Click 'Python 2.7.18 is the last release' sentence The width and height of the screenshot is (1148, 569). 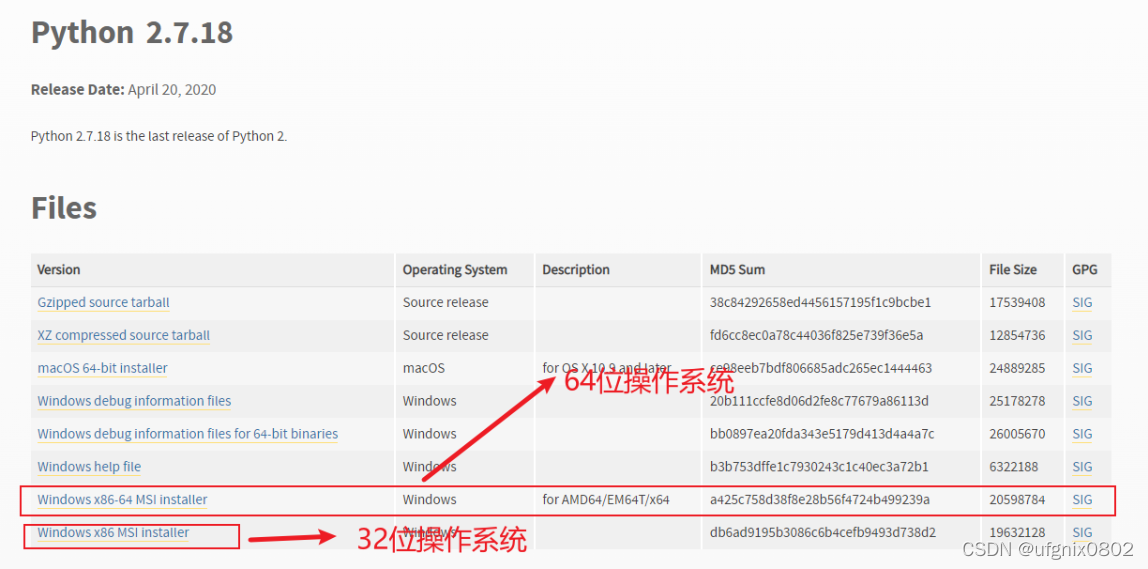point(159,136)
